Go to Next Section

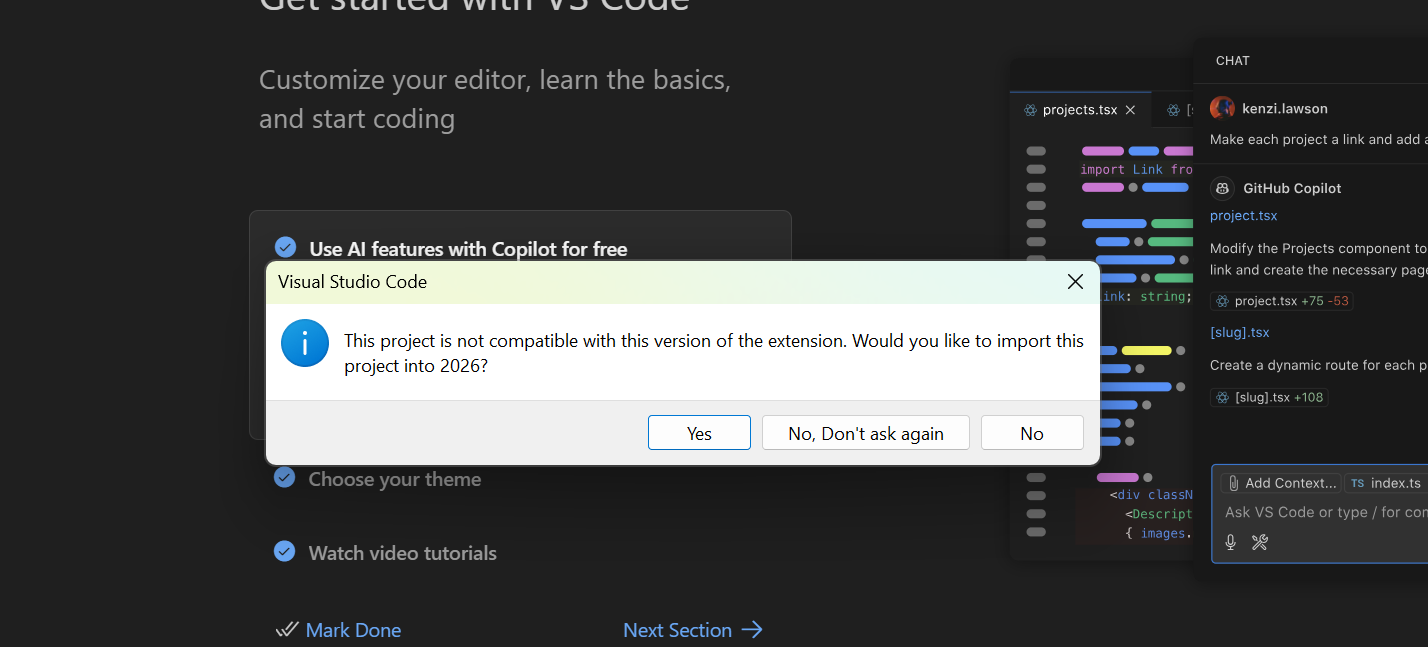(677, 630)
